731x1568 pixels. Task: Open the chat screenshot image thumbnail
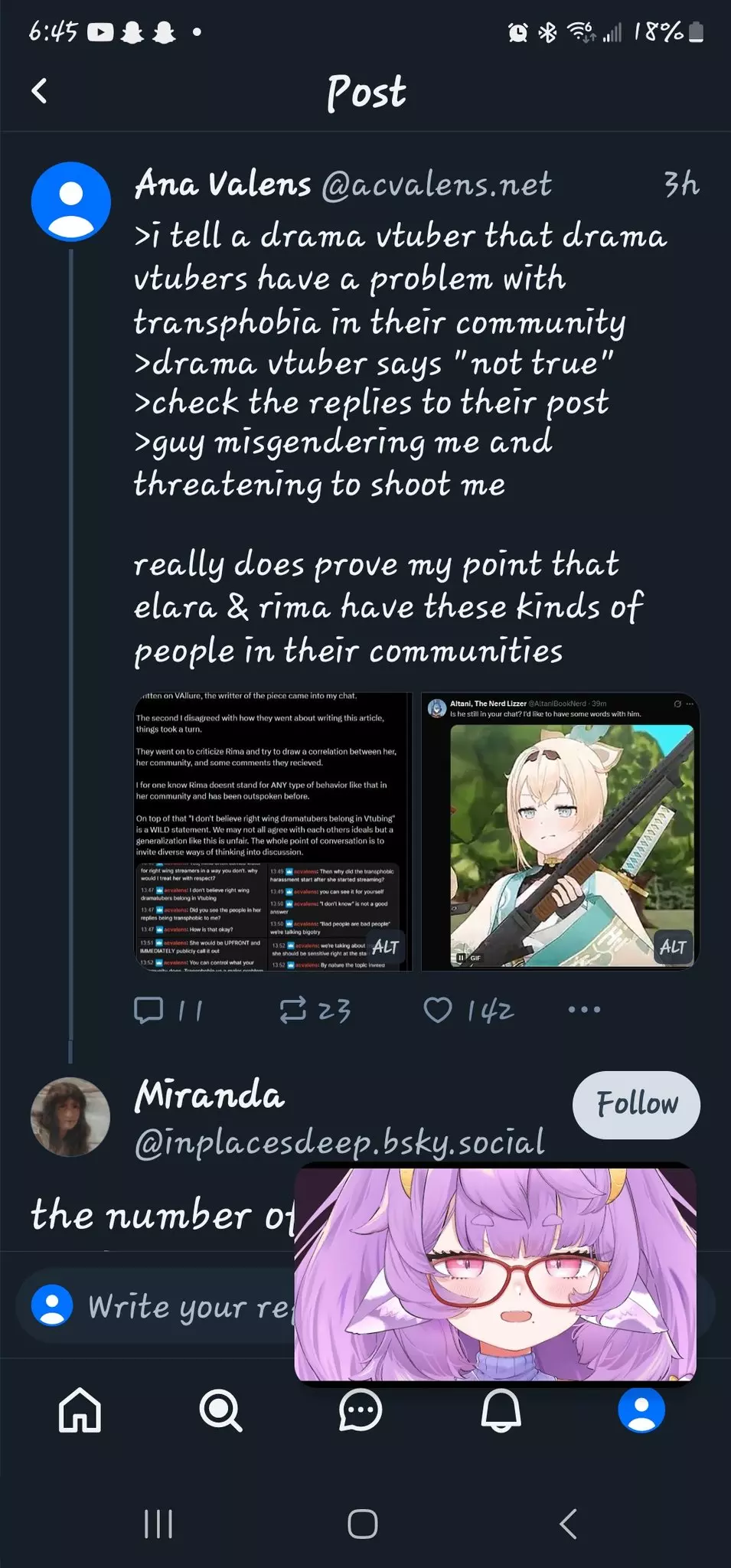pos(273,831)
